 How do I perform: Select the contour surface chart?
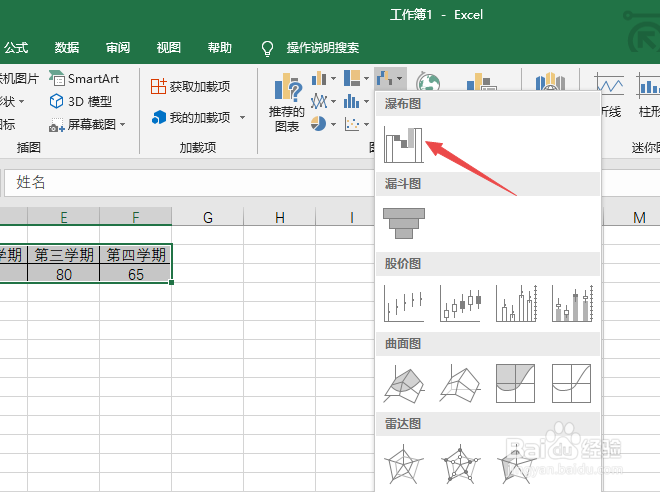click(516, 383)
